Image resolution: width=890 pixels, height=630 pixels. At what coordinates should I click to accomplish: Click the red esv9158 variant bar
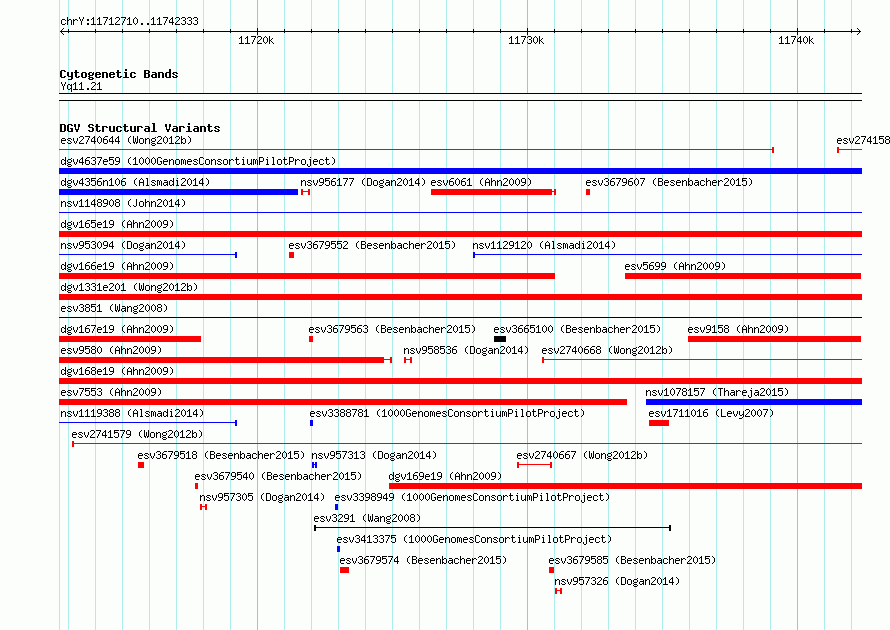tap(775, 339)
